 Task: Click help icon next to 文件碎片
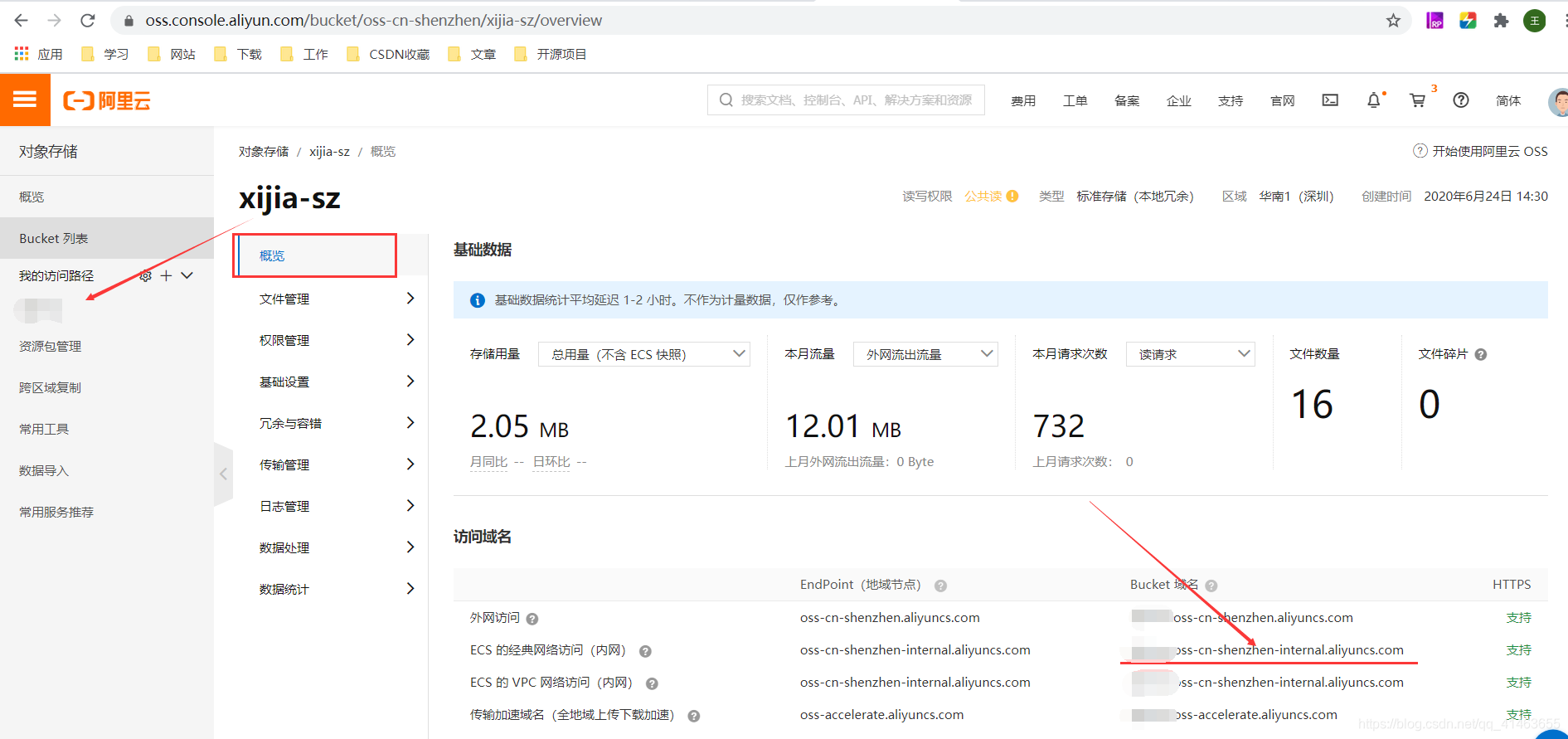tap(1481, 354)
